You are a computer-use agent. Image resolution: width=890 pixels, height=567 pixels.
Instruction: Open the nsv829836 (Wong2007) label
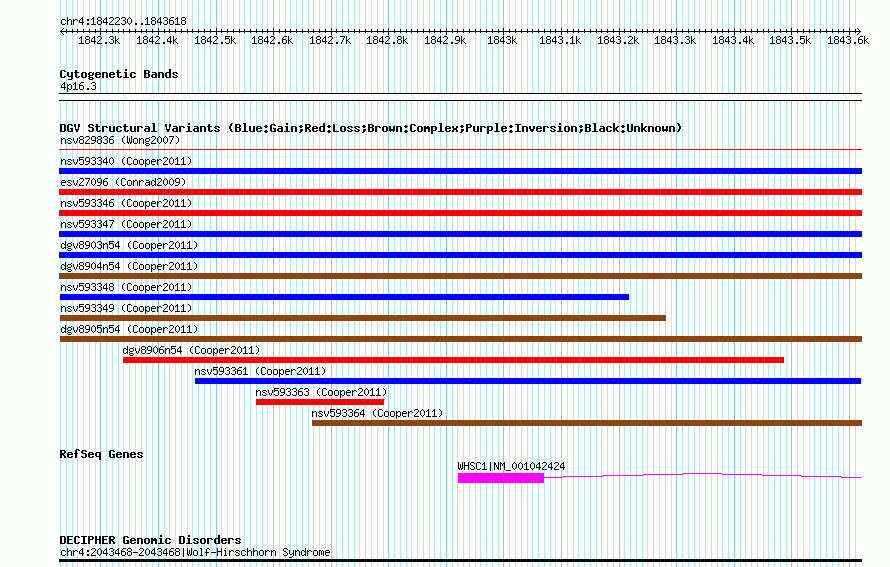120,140
